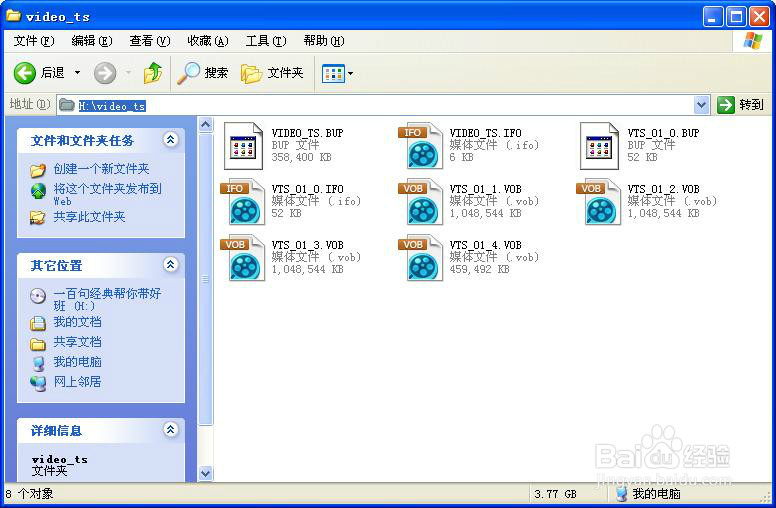
Task: Open 一百句经典帮你带好班 (H:) link
Action: point(107,300)
